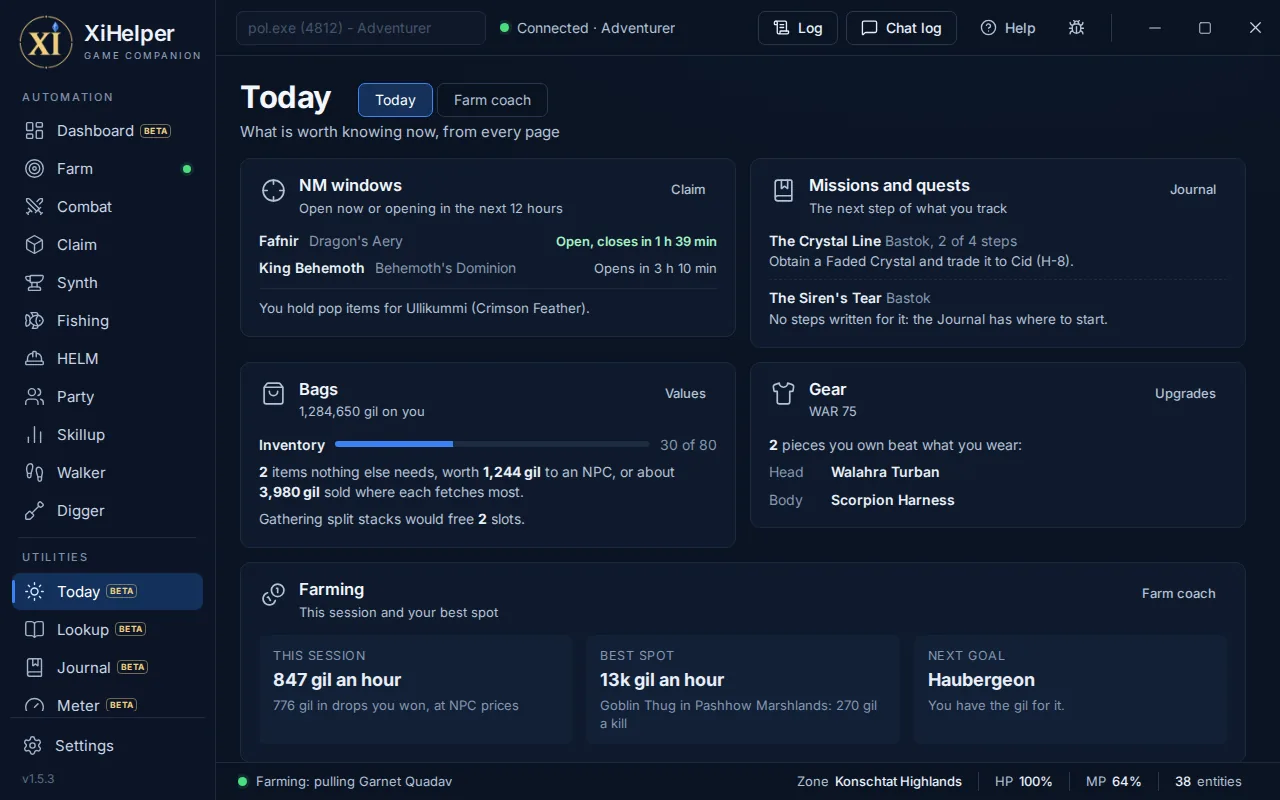Image resolution: width=1280 pixels, height=800 pixels.
Task: Switch to the Farm coach tab
Action: [492, 100]
